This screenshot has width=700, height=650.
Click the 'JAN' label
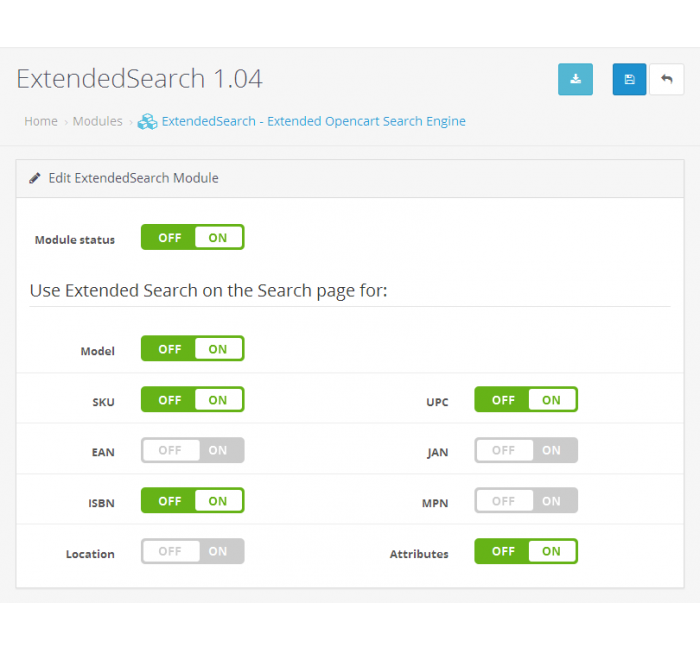[438, 453]
